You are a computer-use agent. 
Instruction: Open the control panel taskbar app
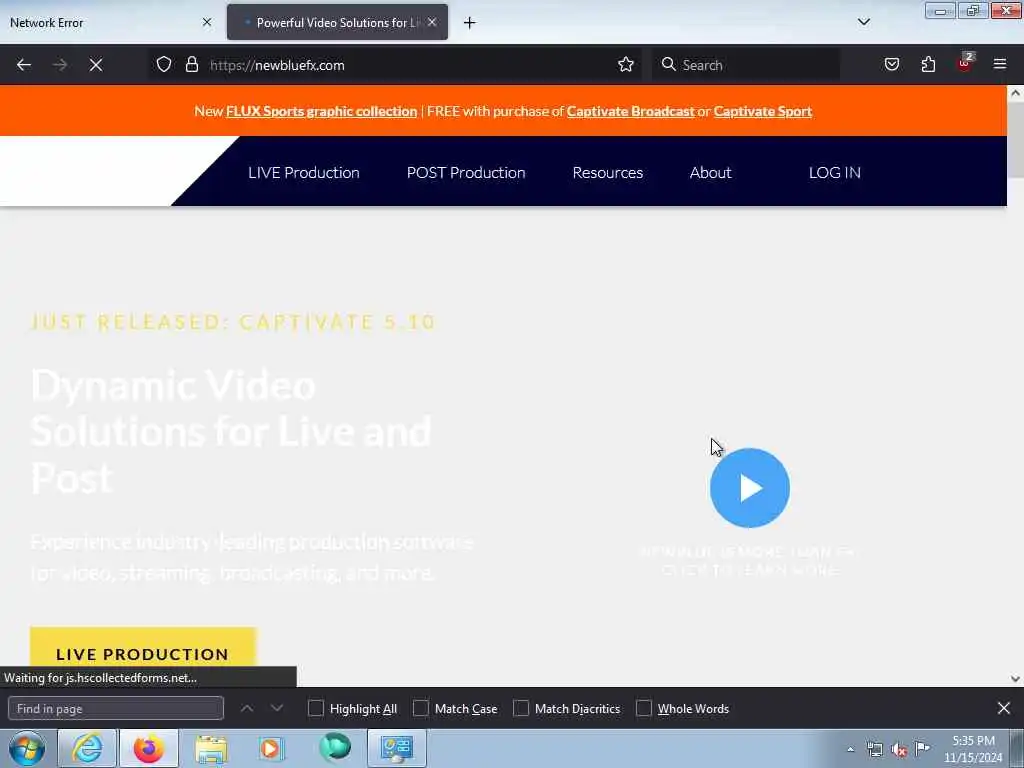click(x=396, y=748)
